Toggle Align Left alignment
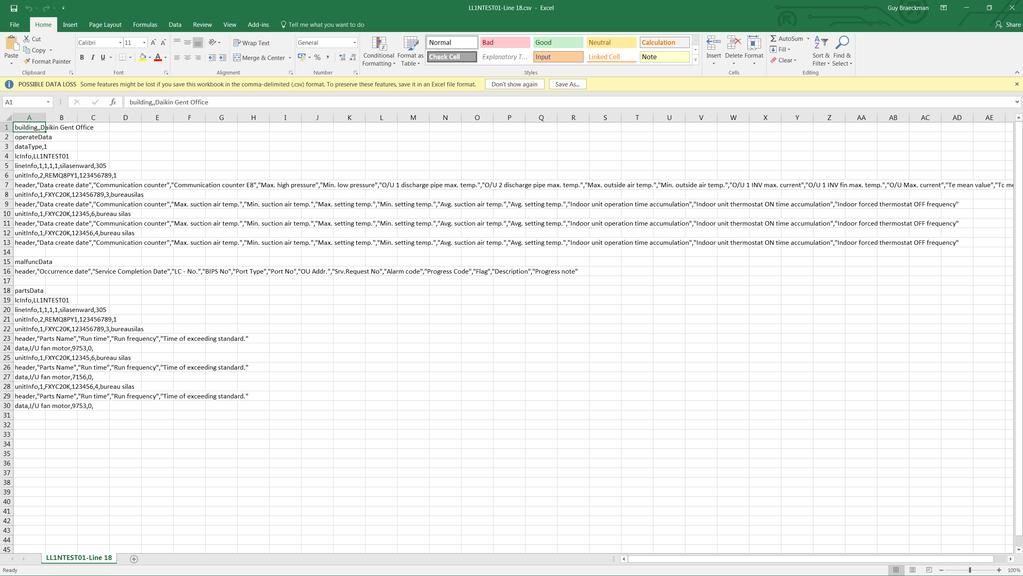Screen dimensions: 1023x576 tap(177, 57)
